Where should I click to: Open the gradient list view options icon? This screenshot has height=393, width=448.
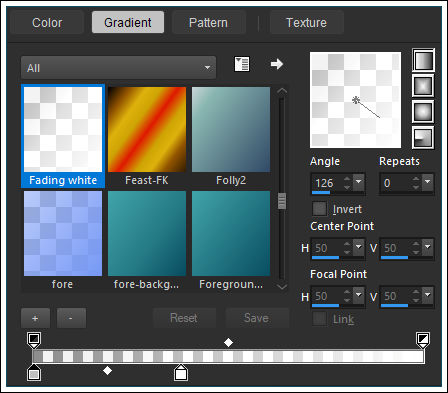242,64
